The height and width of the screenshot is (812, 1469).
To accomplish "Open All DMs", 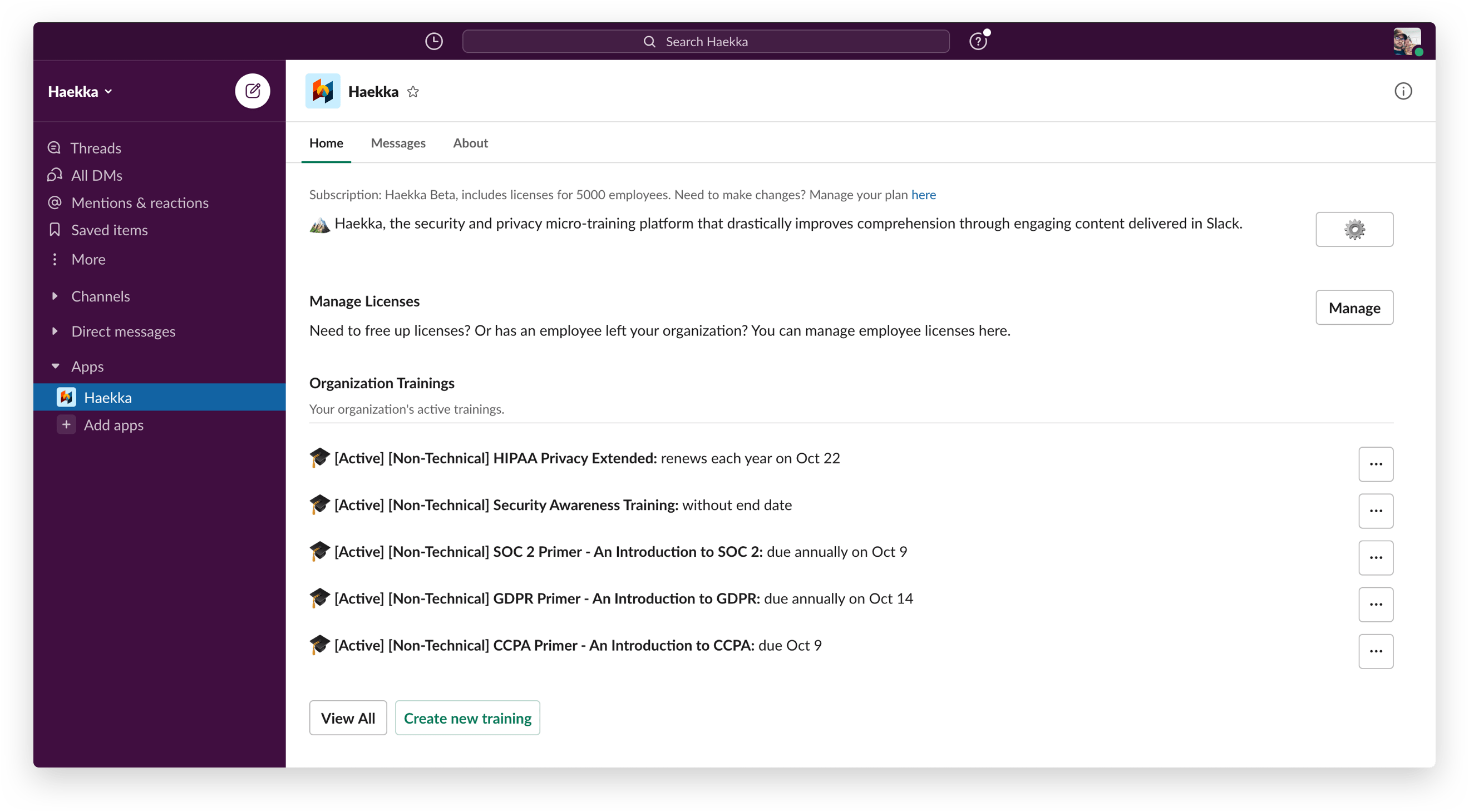I will [96, 175].
